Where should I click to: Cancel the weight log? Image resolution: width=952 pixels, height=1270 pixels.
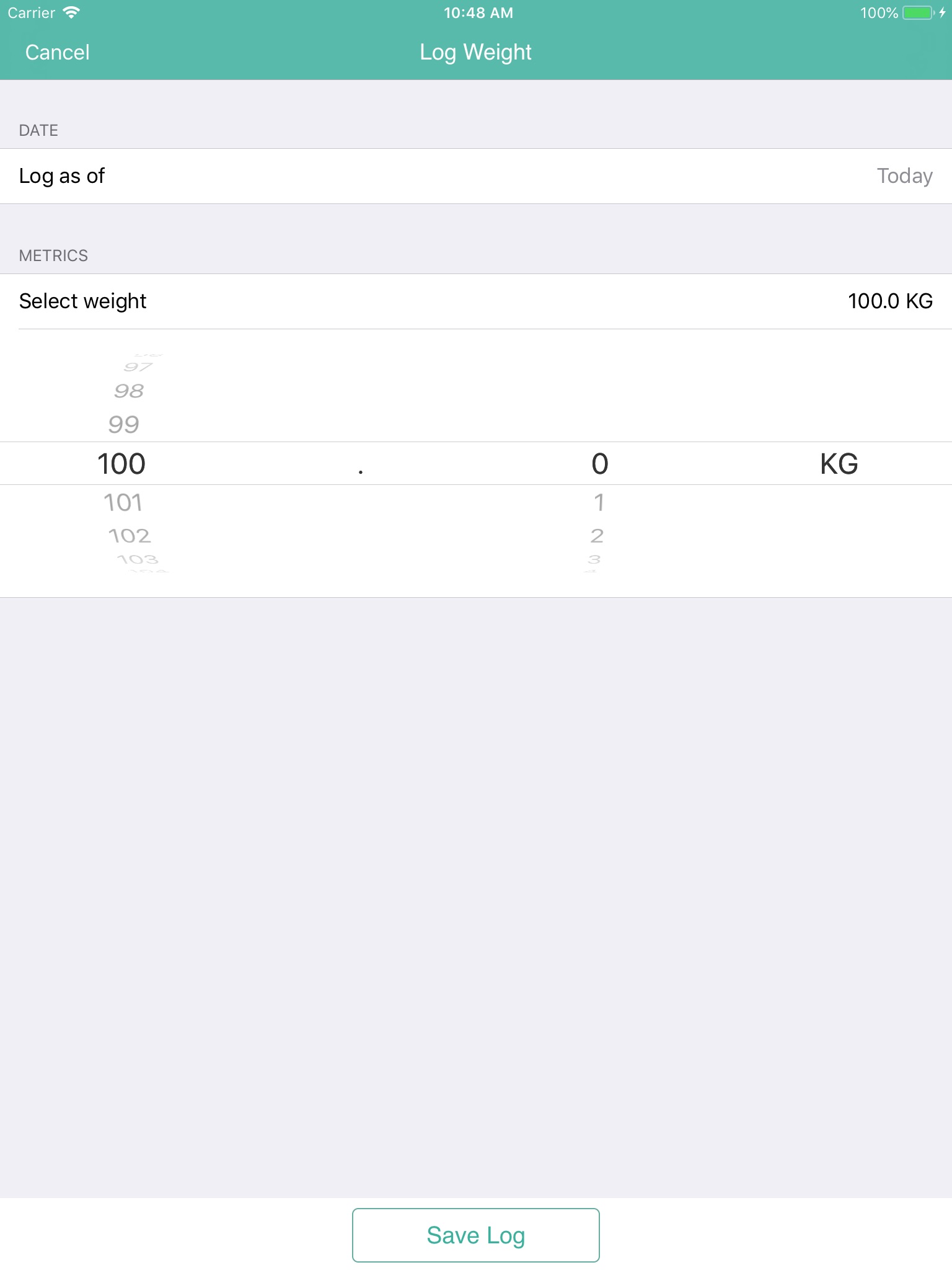[58, 53]
